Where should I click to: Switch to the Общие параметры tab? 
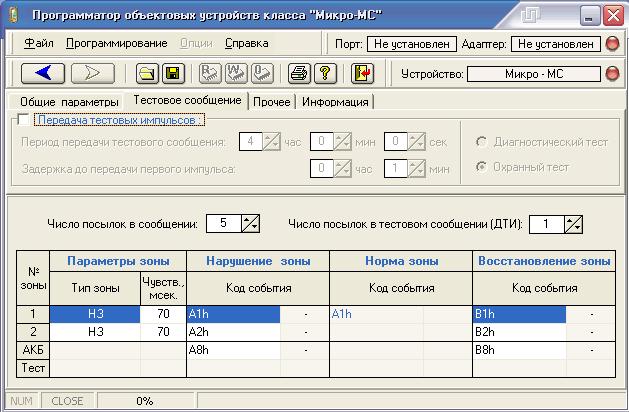pyautogui.click(x=69, y=102)
